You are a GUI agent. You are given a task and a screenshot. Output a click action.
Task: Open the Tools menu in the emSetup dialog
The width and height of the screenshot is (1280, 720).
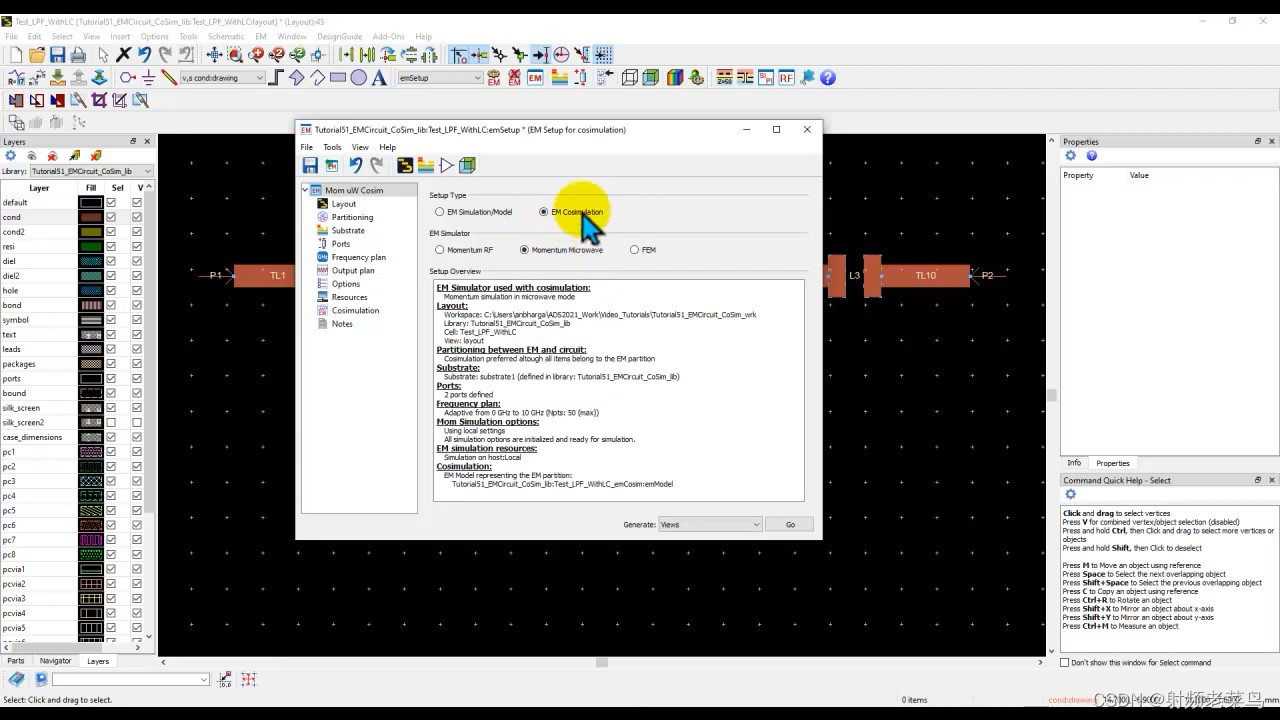pos(332,147)
